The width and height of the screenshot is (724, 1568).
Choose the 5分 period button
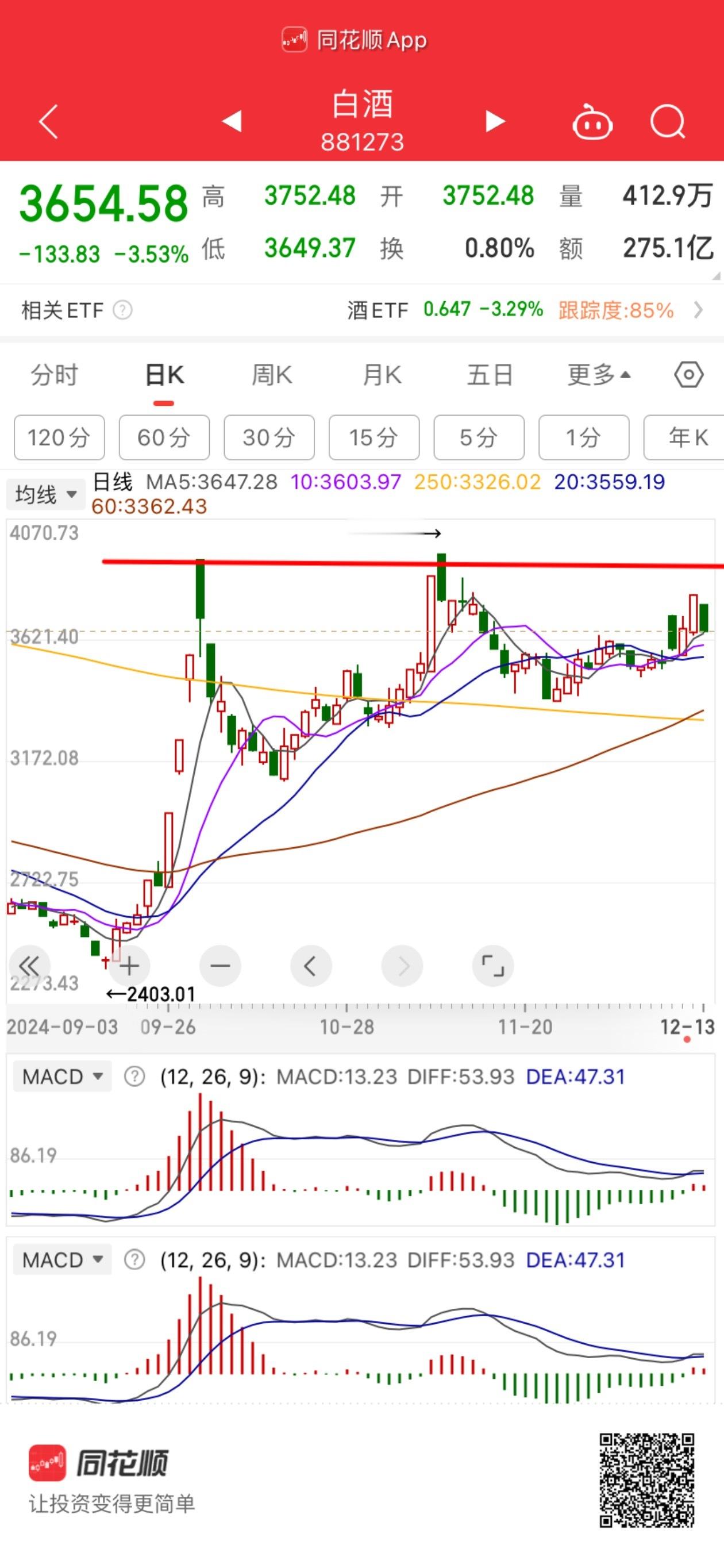pyautogui.click(x=479, y=437)
